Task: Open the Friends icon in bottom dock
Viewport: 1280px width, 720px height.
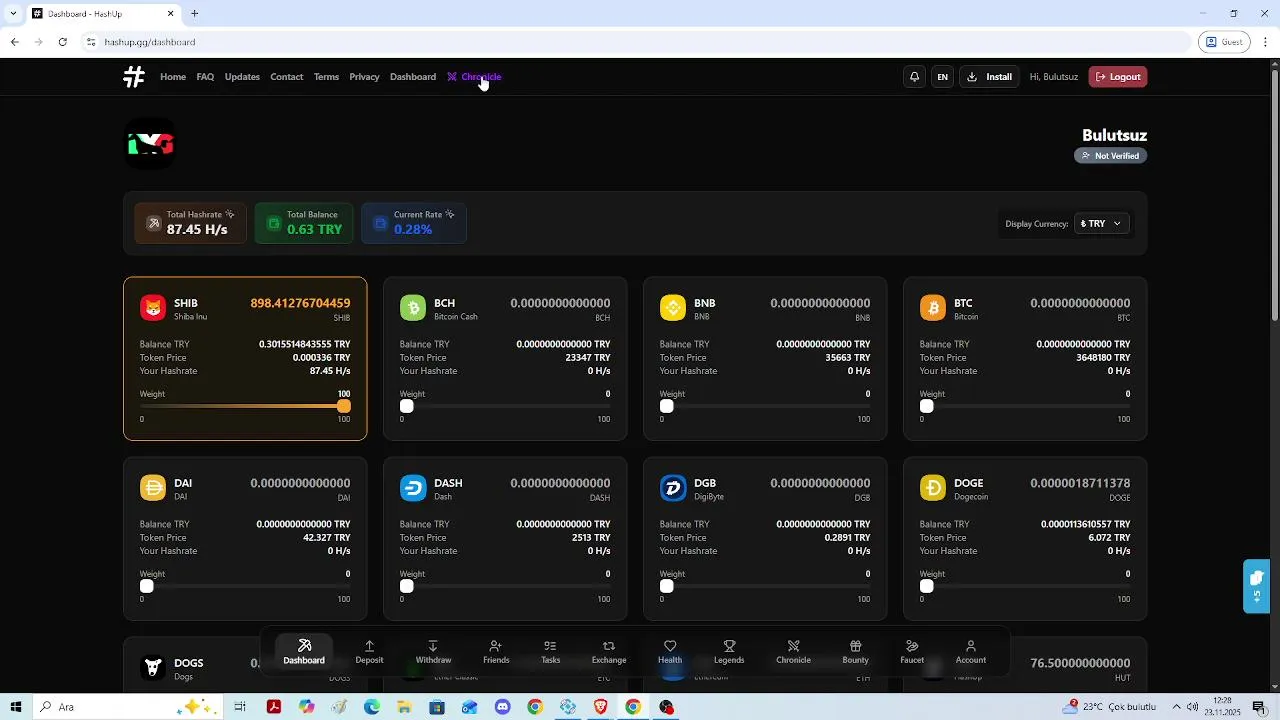Action: tap(496, 652)
